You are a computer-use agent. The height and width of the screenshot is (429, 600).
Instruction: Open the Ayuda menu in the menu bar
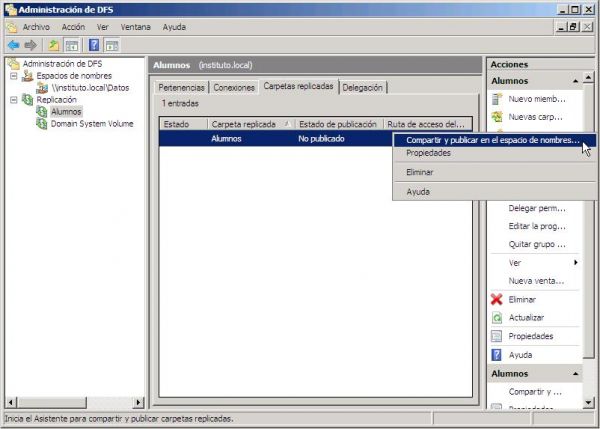pos(174,27)
